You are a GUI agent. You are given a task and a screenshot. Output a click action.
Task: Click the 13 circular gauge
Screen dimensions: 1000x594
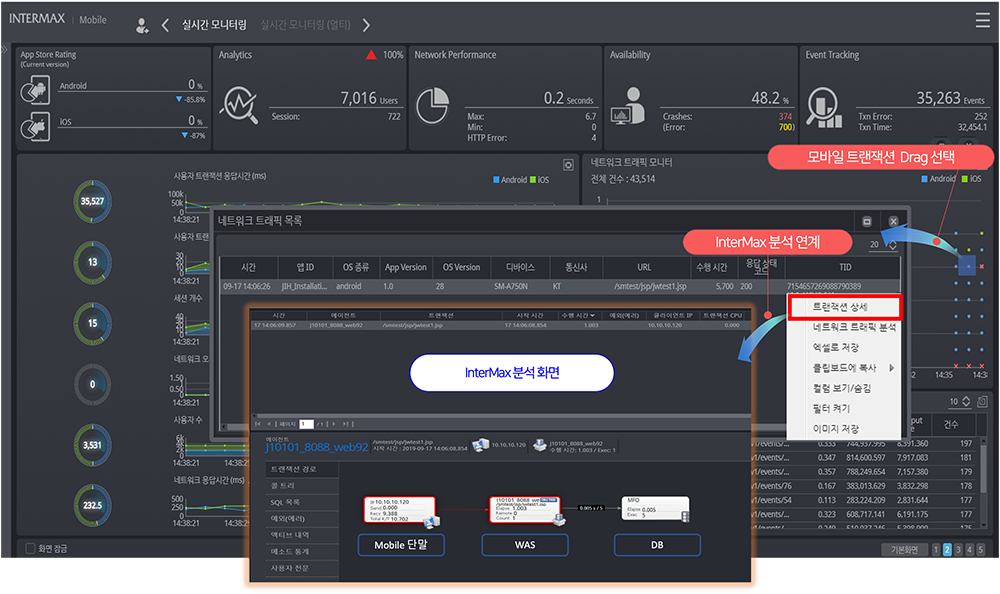click(92, 262)
